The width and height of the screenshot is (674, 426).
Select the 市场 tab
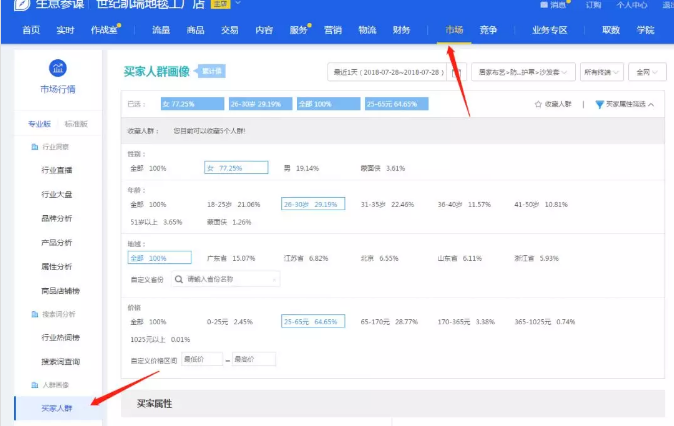(454, 30)
